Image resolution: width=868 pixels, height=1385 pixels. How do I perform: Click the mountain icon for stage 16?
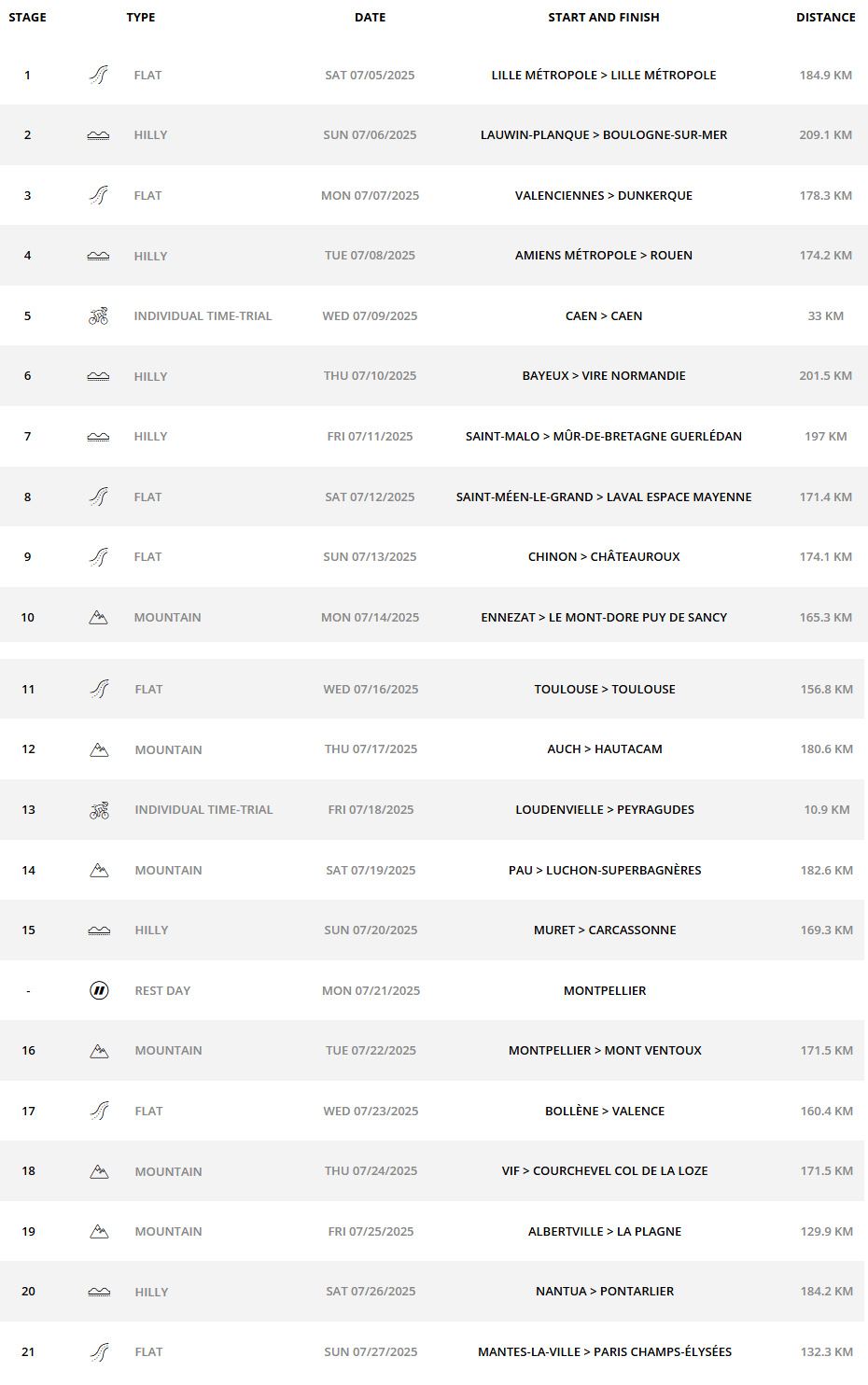[99, 1051]
